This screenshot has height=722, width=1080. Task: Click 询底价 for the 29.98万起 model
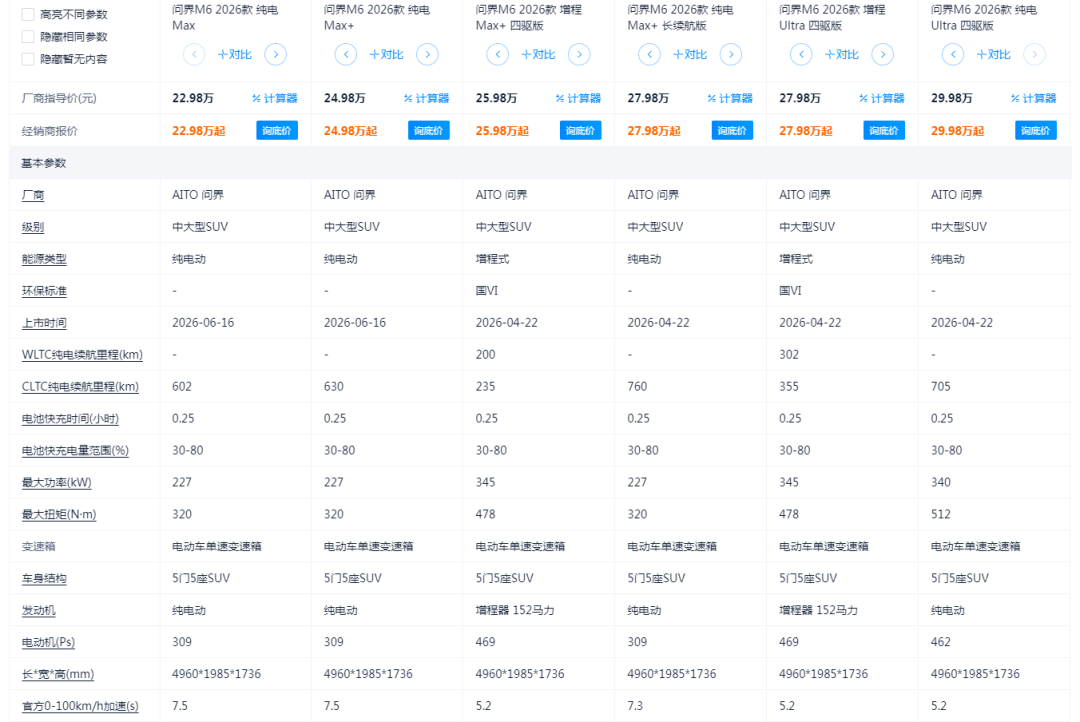pyautogui.click(x=1036, y=130)
